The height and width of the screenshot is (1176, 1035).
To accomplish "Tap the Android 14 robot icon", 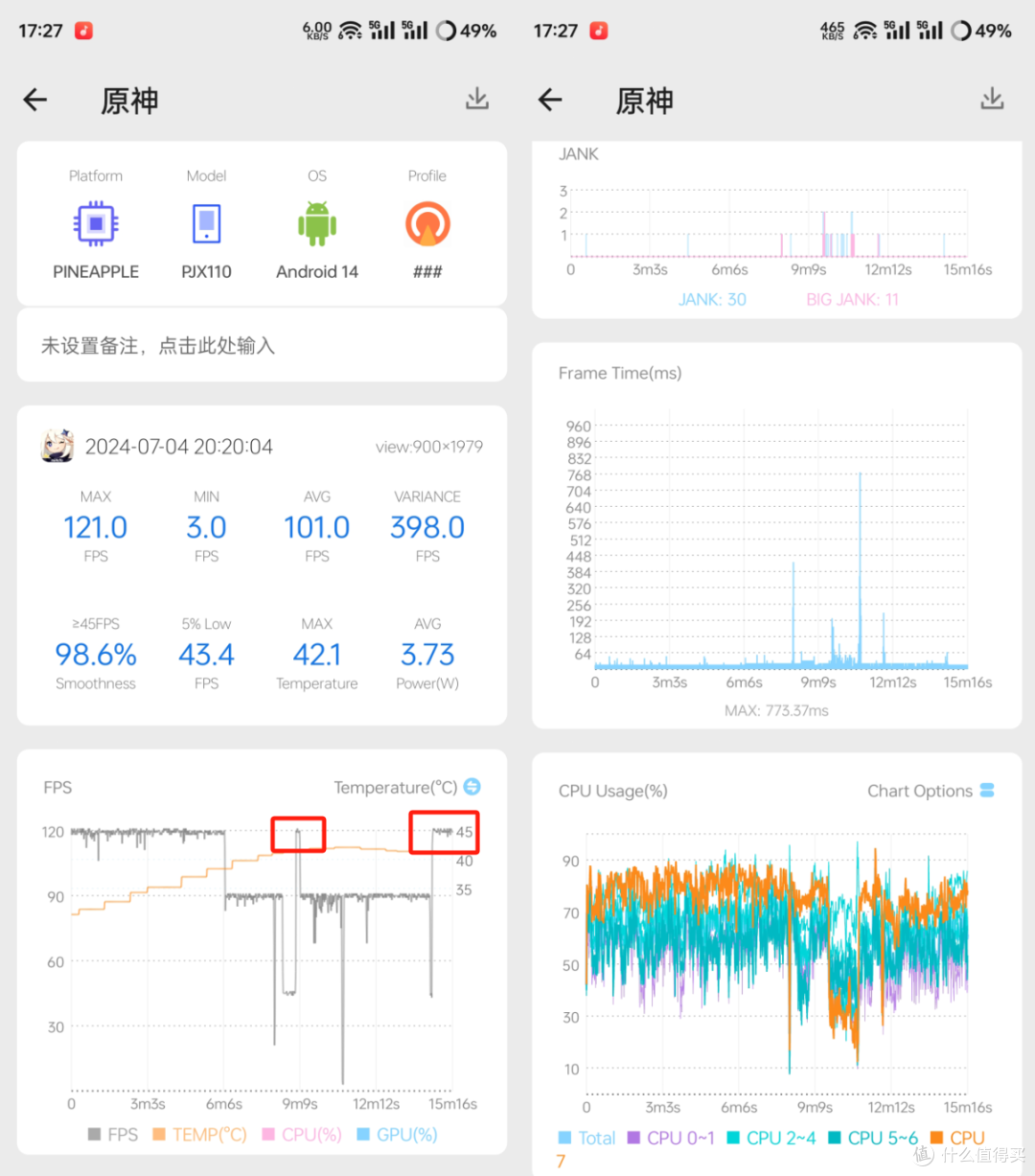I will click(x=317, y=224).
